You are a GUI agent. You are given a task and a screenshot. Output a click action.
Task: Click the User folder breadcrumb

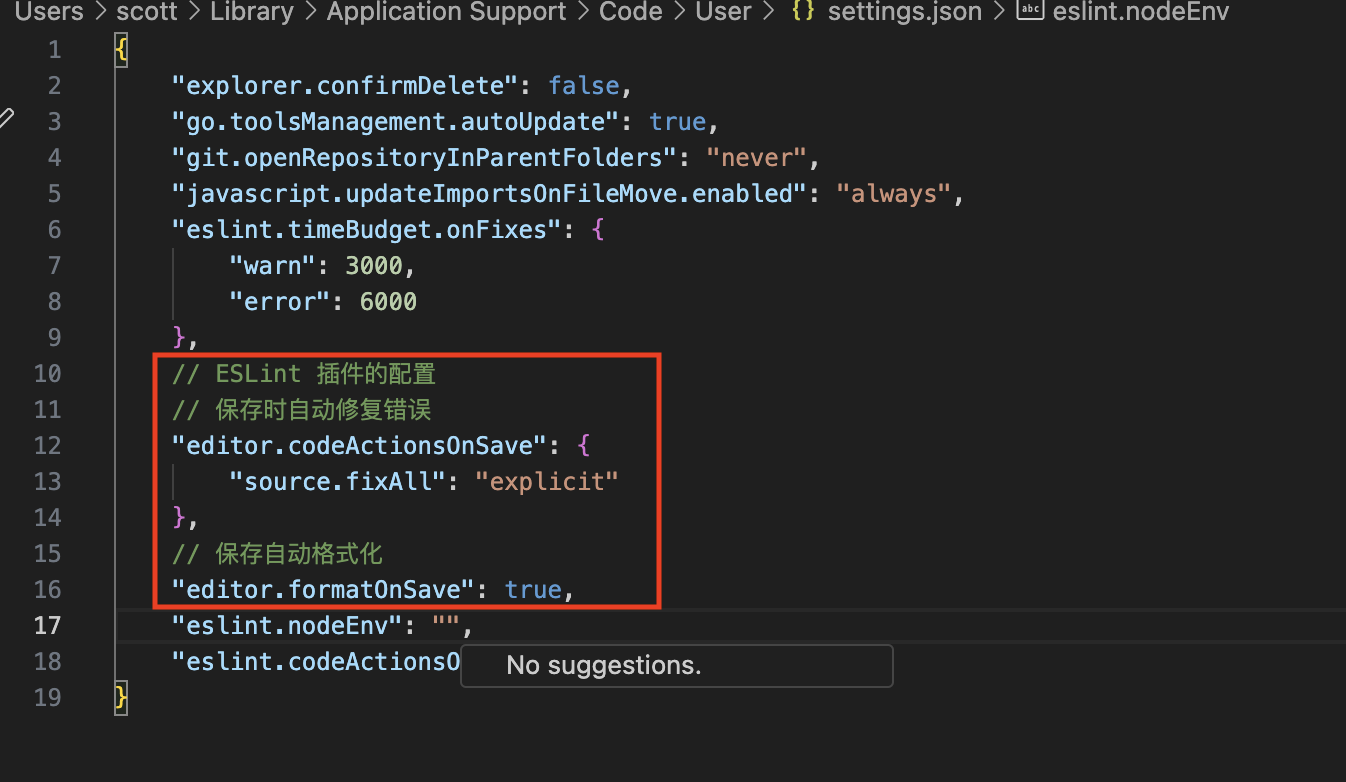pyautogui.click(x=723, y=12)
